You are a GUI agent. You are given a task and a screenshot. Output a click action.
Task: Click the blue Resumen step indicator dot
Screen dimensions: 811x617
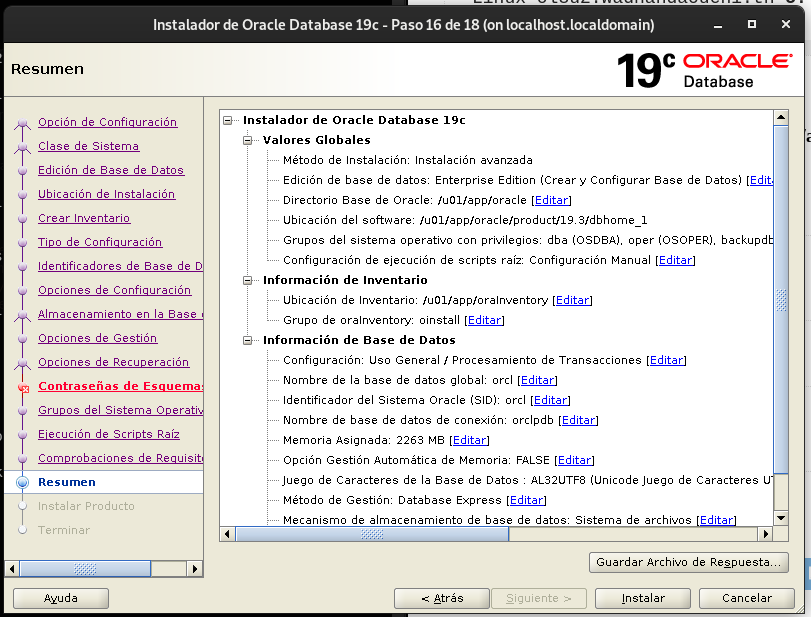click(x=25, y=482)
